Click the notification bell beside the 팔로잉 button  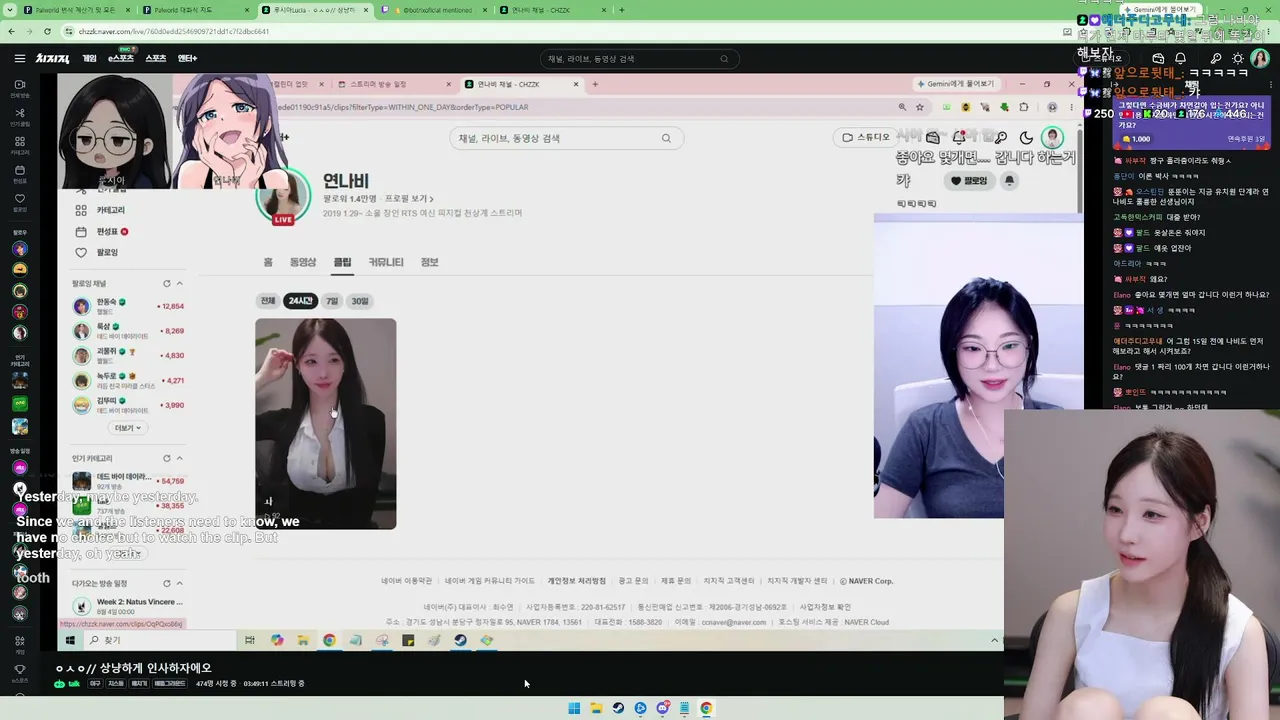[x=1009, y=181]
